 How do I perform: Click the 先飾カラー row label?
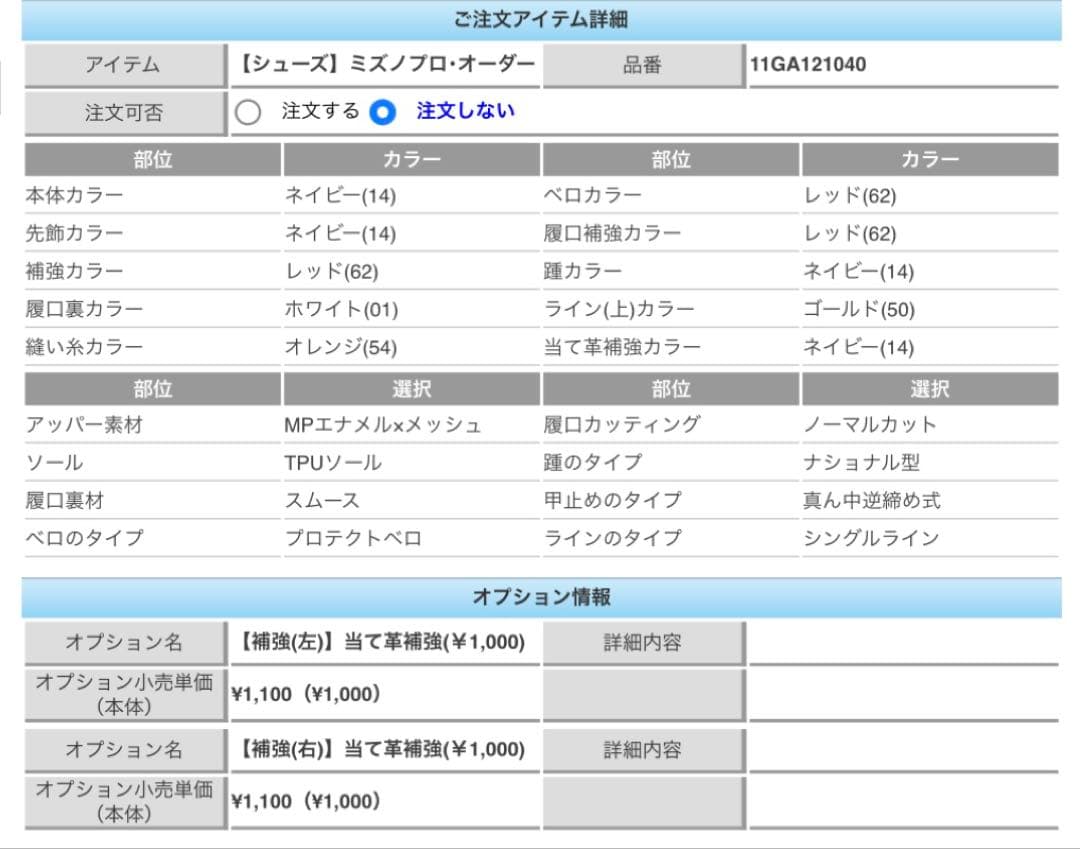[x=74, y=233]
